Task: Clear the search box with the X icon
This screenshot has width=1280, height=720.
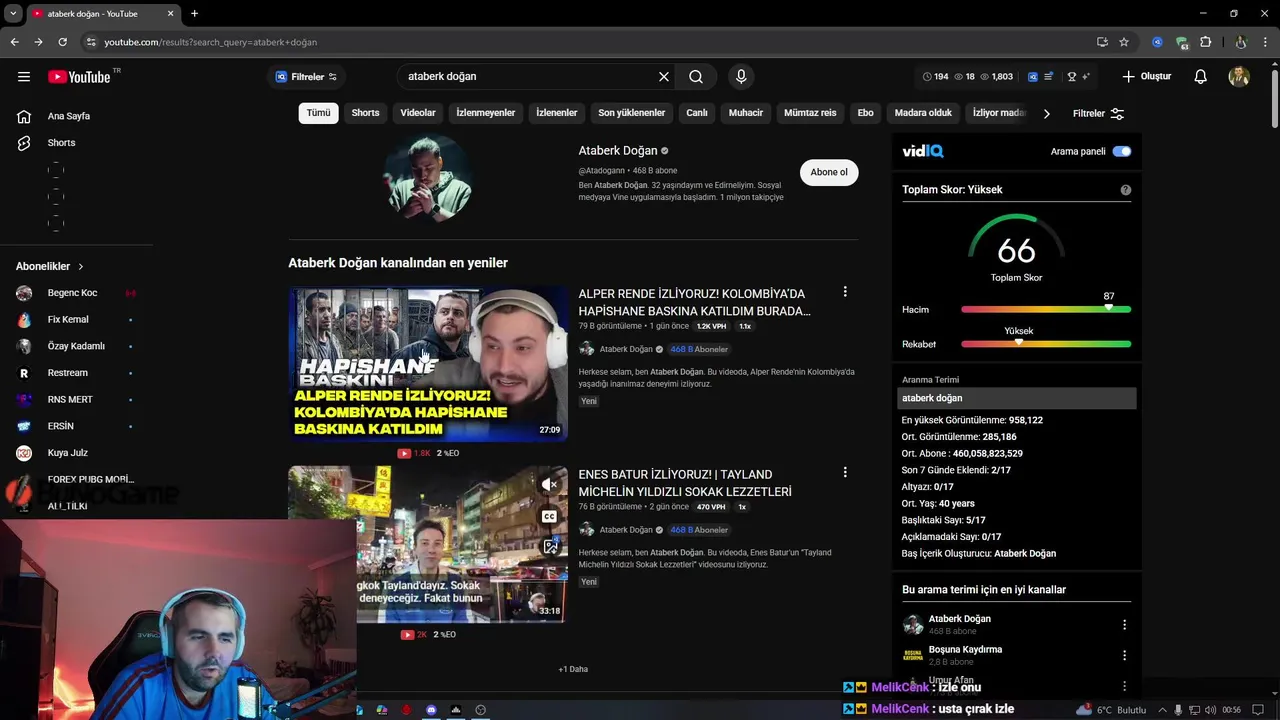Action: (664, 77)
